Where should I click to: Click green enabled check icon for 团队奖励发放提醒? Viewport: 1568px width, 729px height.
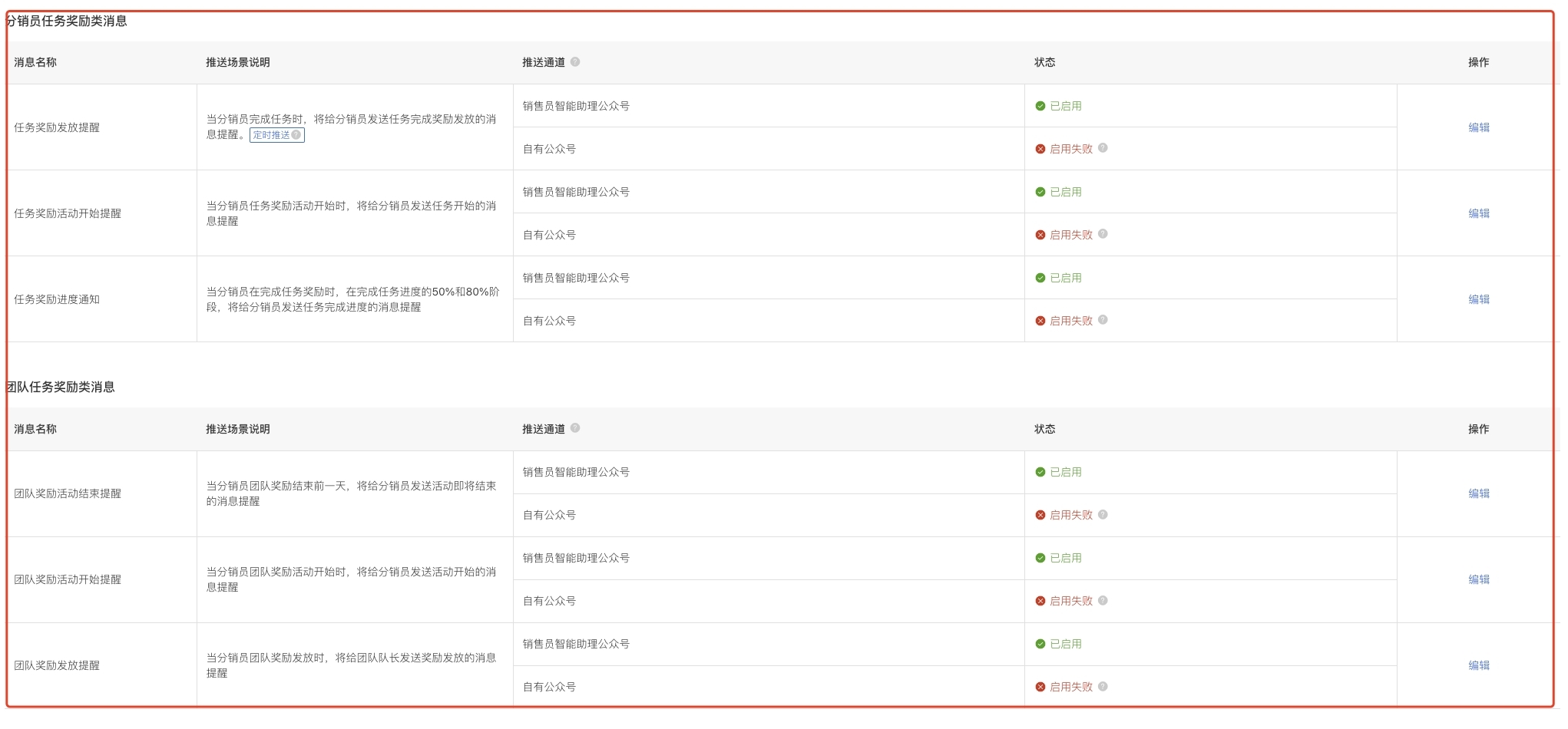[x=1040, y=644]
